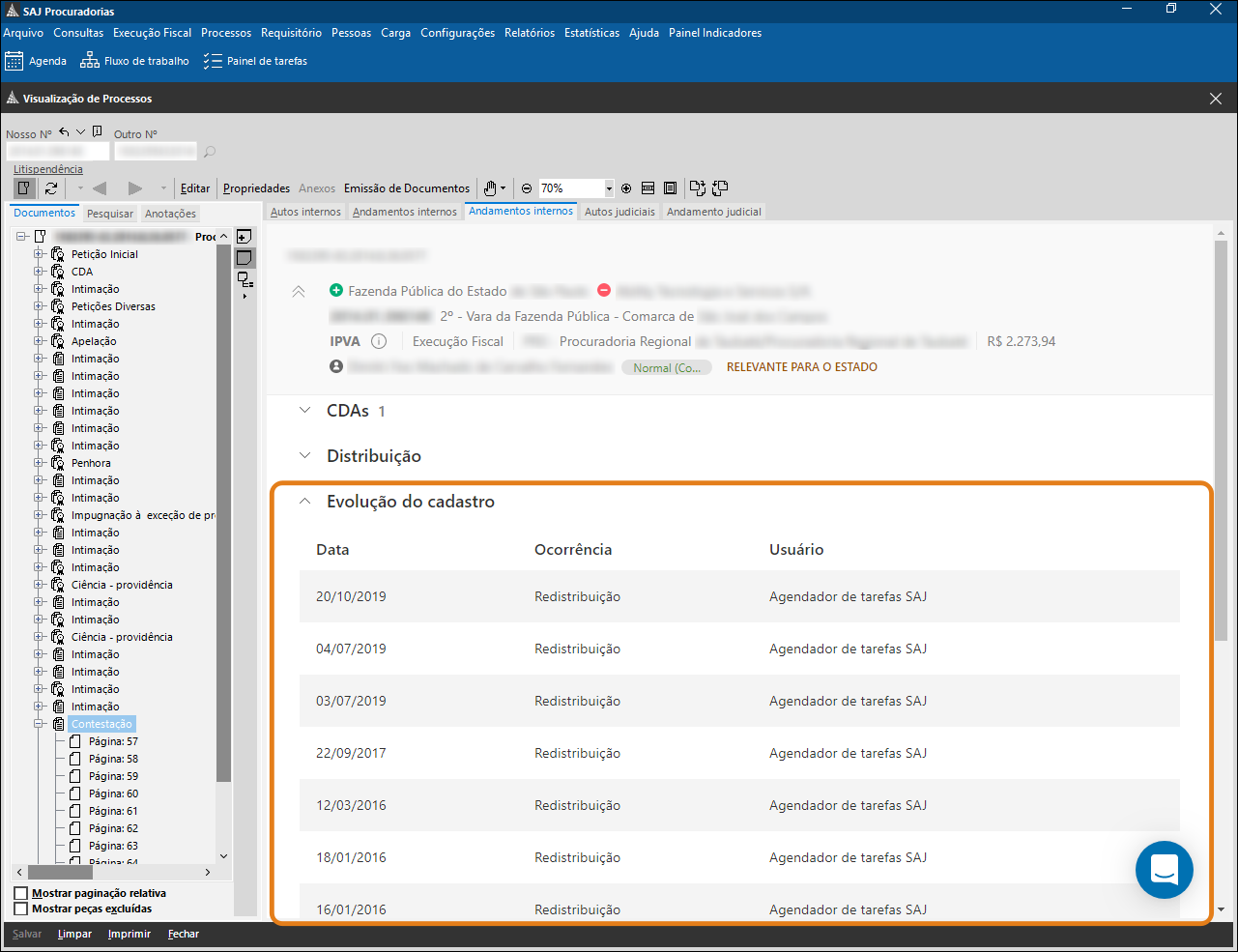Switch to the Anotações tab

tap(170, 214)
